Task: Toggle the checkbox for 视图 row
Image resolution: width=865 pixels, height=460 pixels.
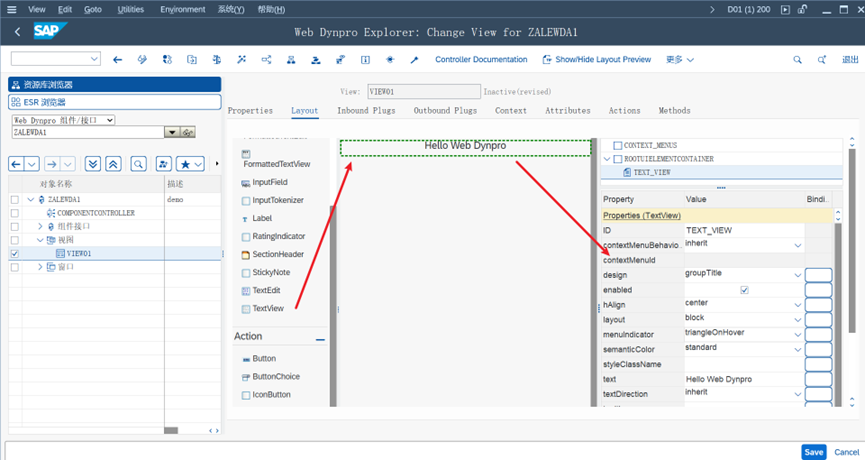Action: click(x=15, y=240)
